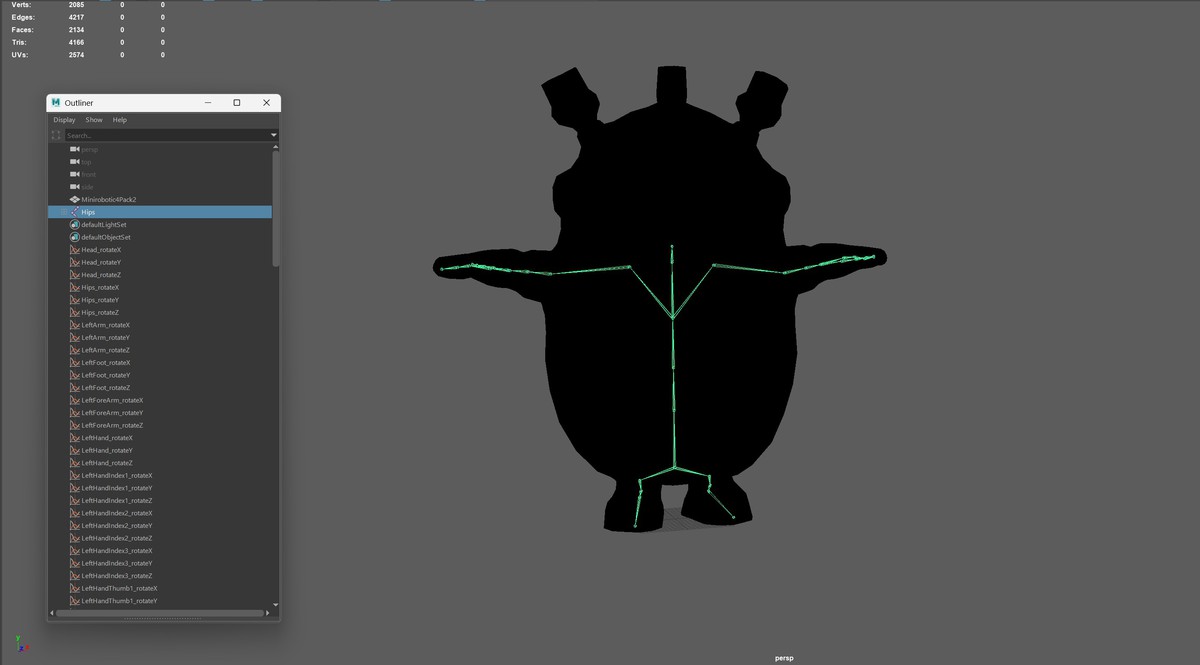Viewport: 1200px width, 665px height.
Task: Select the LeftFoot_rotateX curve node
Action: point(107,363)
